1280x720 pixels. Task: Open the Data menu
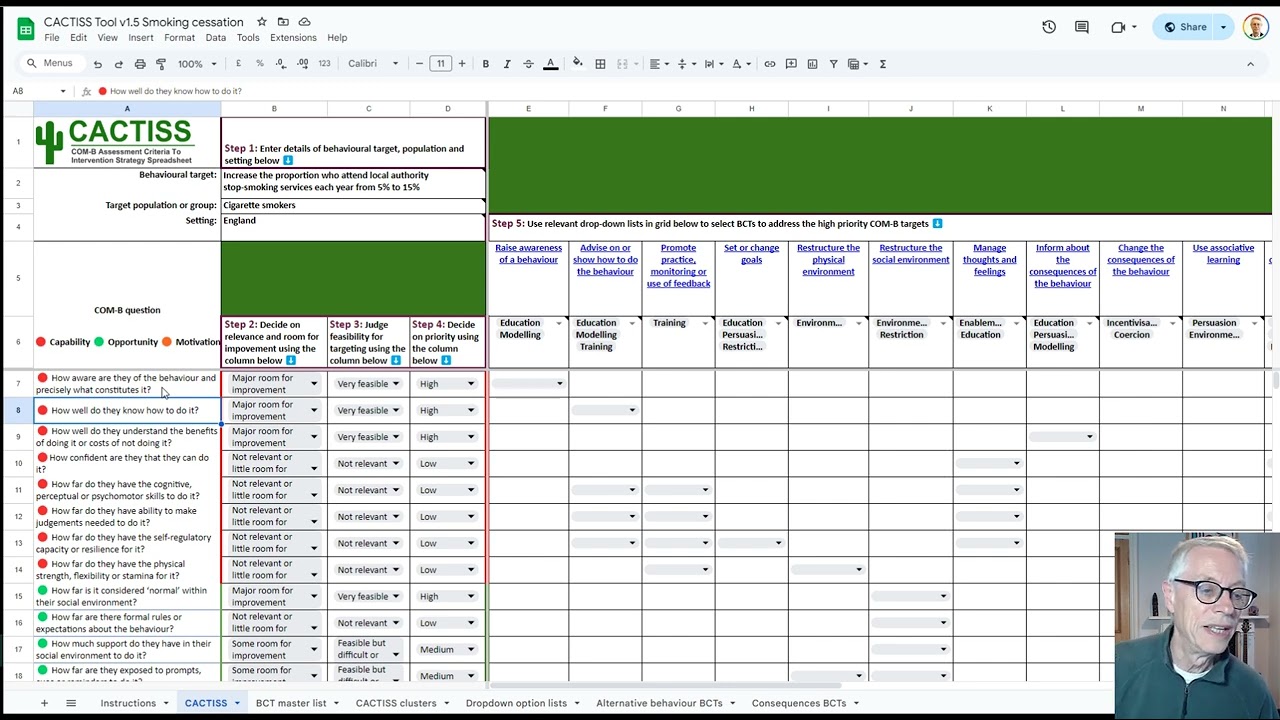click(216, 38)
